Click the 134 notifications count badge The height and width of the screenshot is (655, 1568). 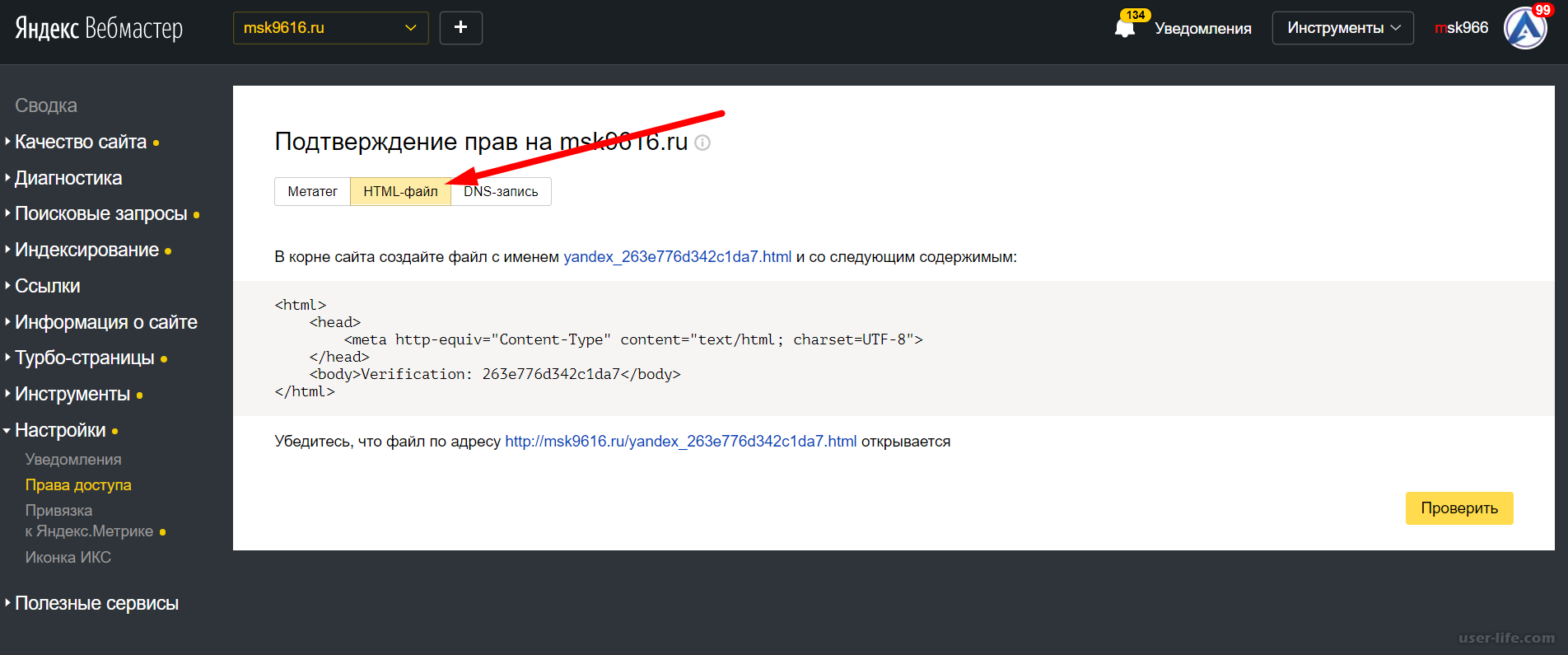(x=1136, y=15)
